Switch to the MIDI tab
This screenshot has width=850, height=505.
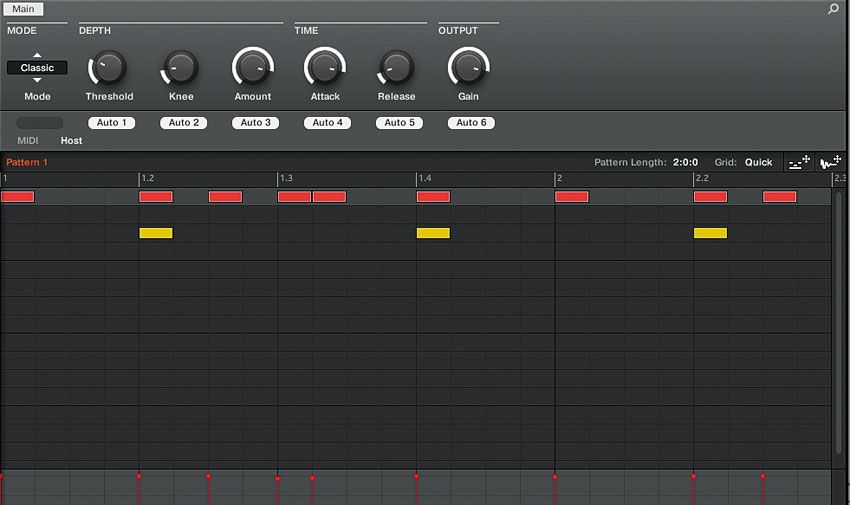coord(28,140)
